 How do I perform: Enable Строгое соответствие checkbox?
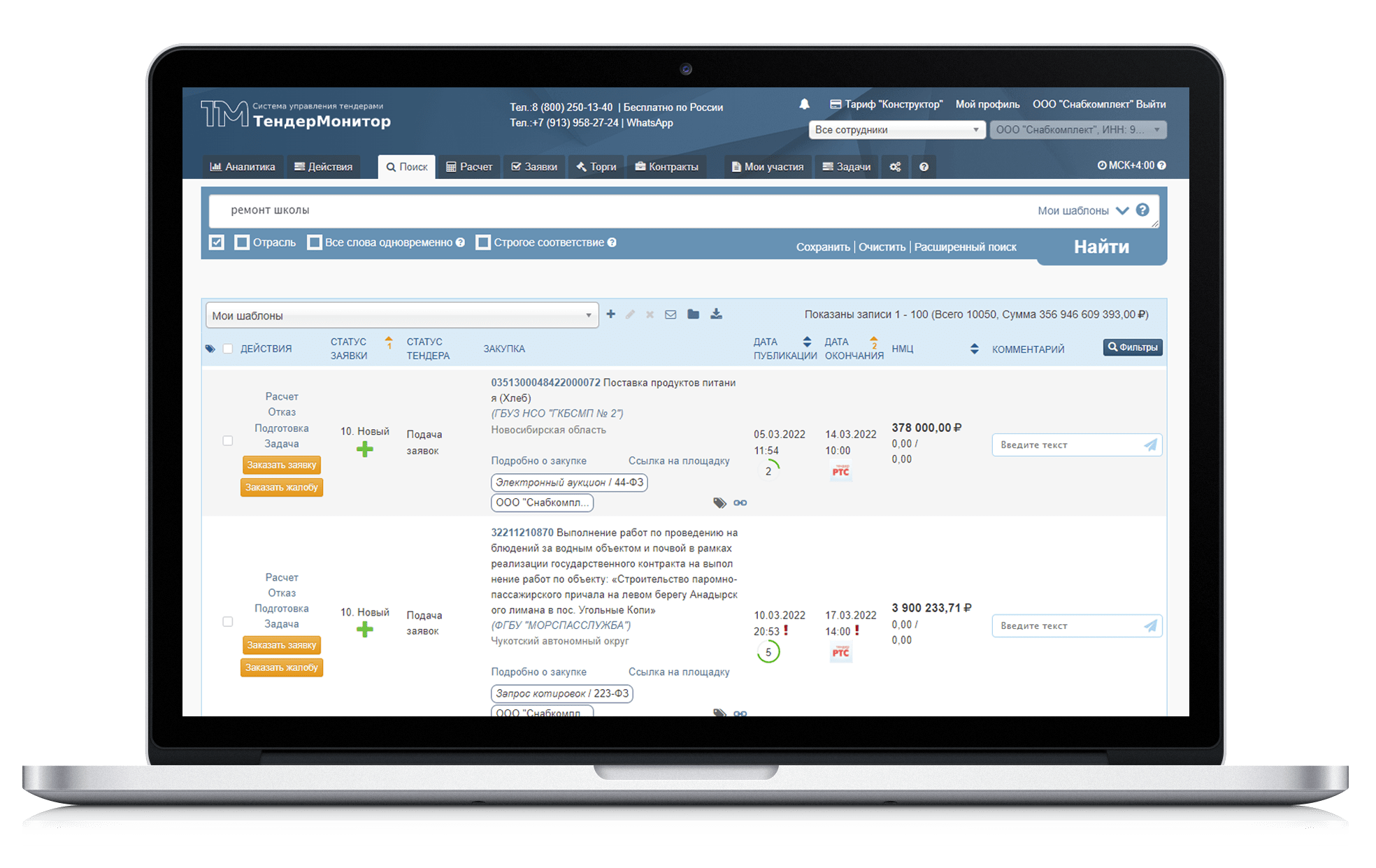point(483,243)
